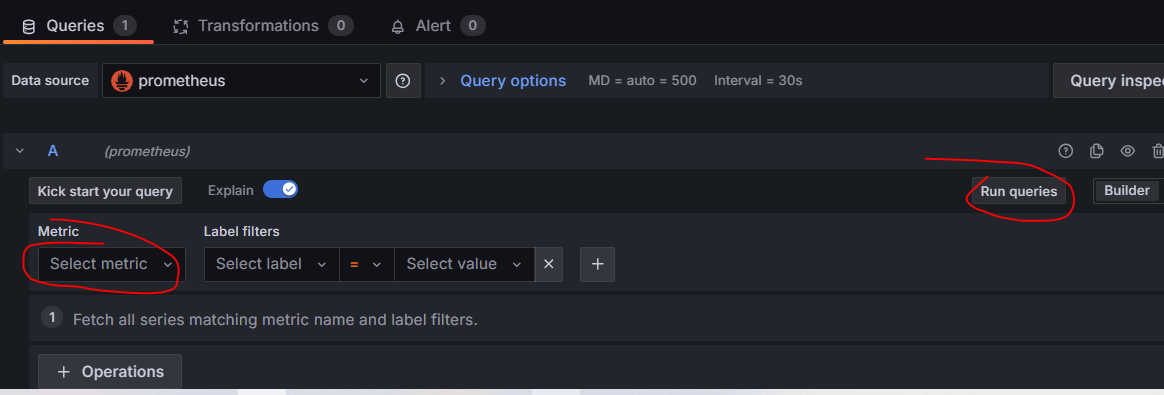Image resolution: width=1164 pixels, height=395 pixels.
Task: Click the step number 1 badge
Action: pyautogui.click(x=52, y=319)
